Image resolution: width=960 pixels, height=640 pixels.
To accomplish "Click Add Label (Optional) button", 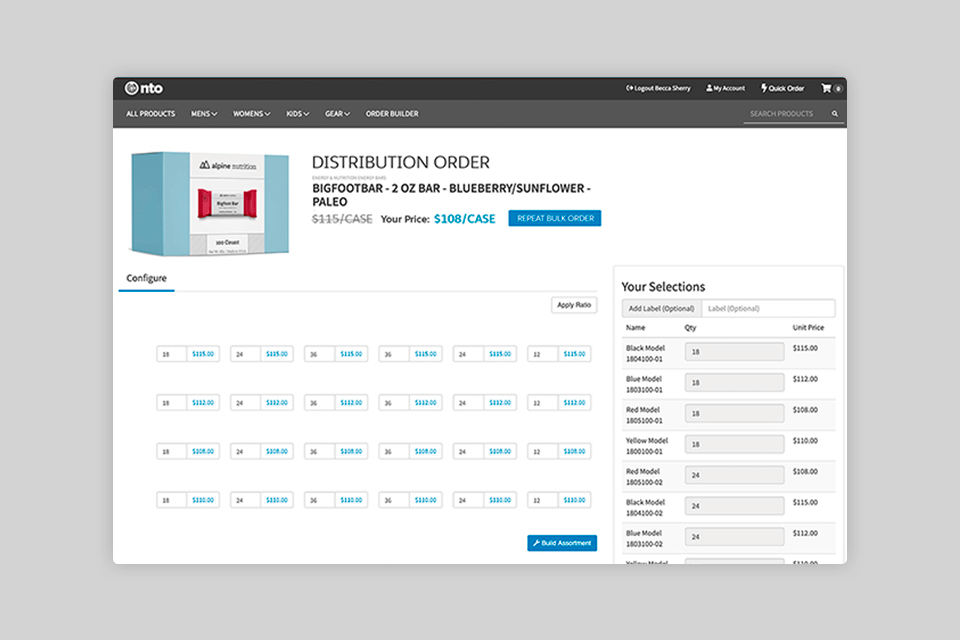I will pos(662,309).
